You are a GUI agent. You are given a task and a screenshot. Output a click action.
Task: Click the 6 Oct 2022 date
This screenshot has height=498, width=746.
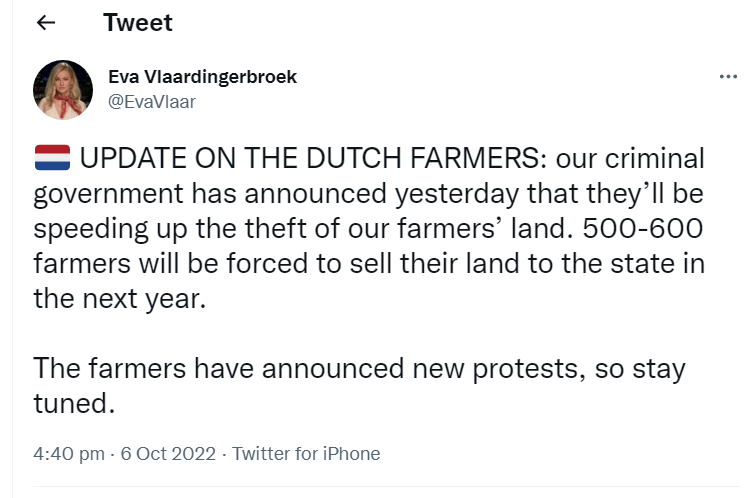[168, 453]
